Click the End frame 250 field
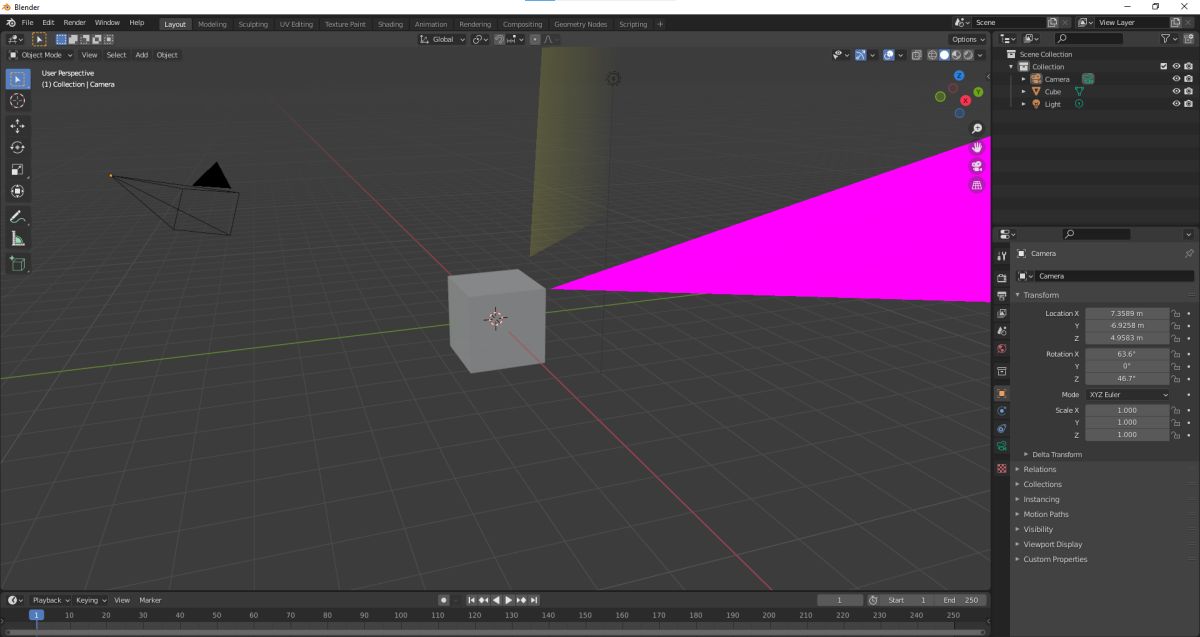Viewport: 1200px width, 637px height. tap(961, 600)
